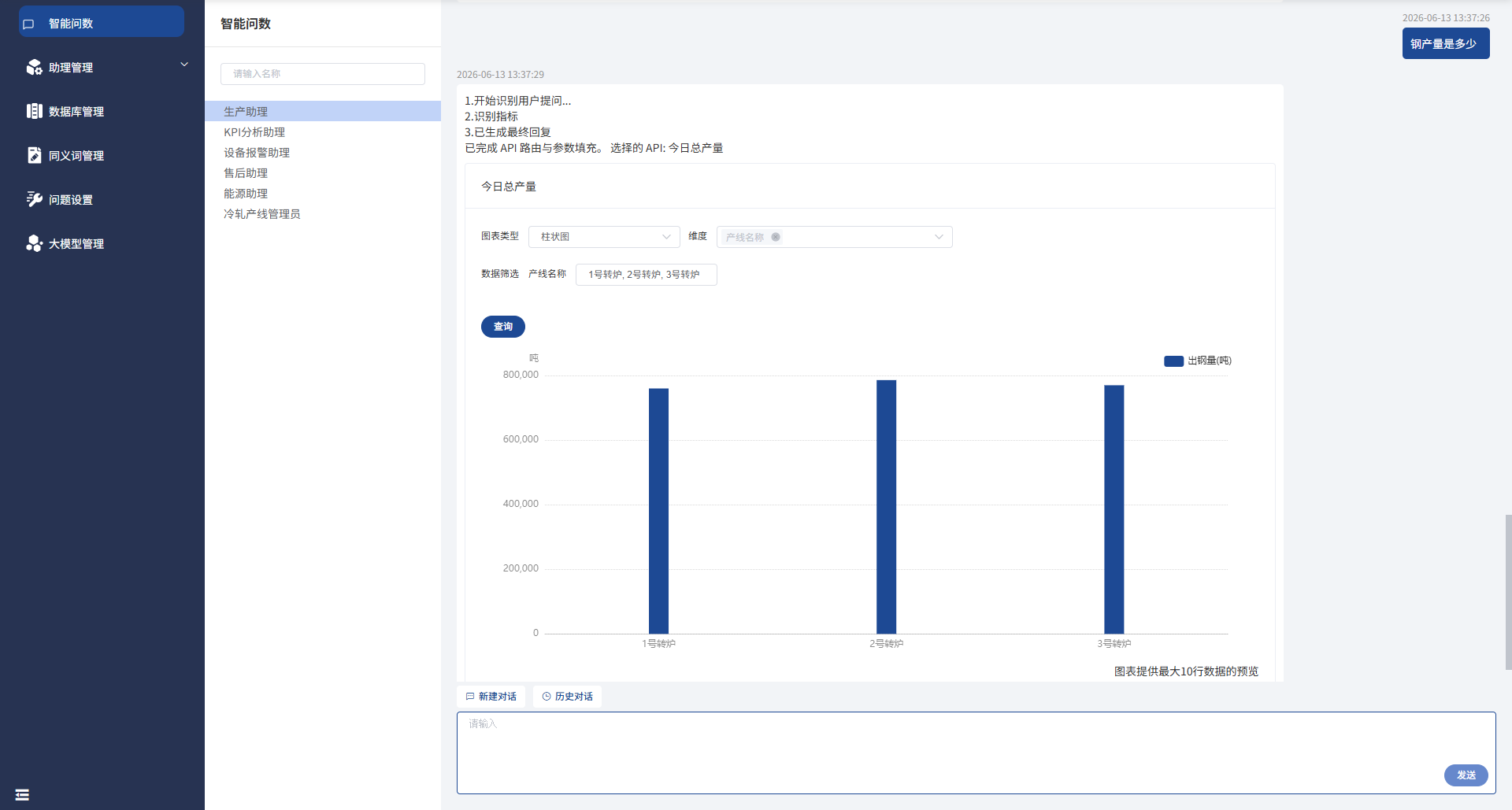The image size is (1512, 810).
Task: Click the 助理管理 sidebar icon
Action: pos(34,68)
